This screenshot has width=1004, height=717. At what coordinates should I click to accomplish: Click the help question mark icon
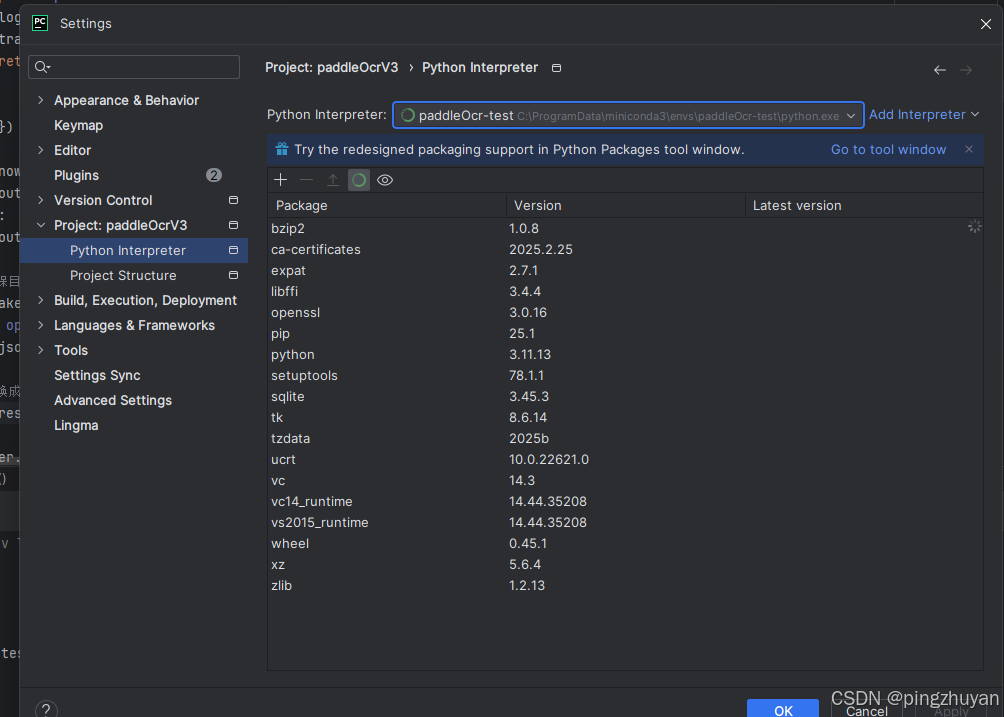click(46, 709)
